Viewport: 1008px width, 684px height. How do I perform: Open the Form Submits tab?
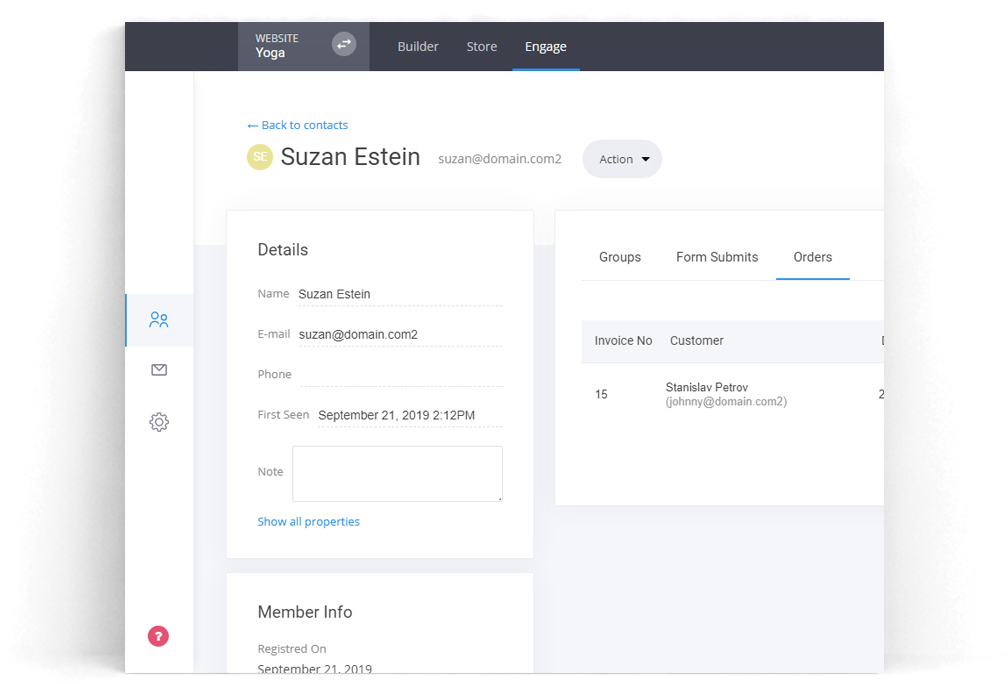[716, 257]
